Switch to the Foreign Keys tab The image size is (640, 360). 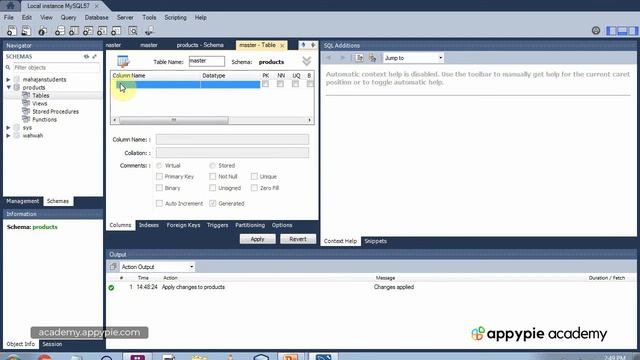click(183, 225)
